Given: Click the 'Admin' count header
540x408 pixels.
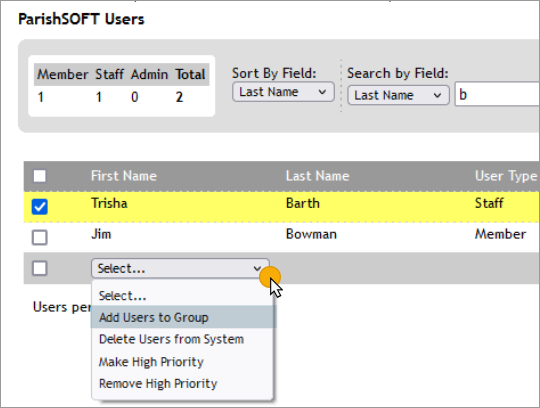Looking at the screenshot, I should coord(149,74).
